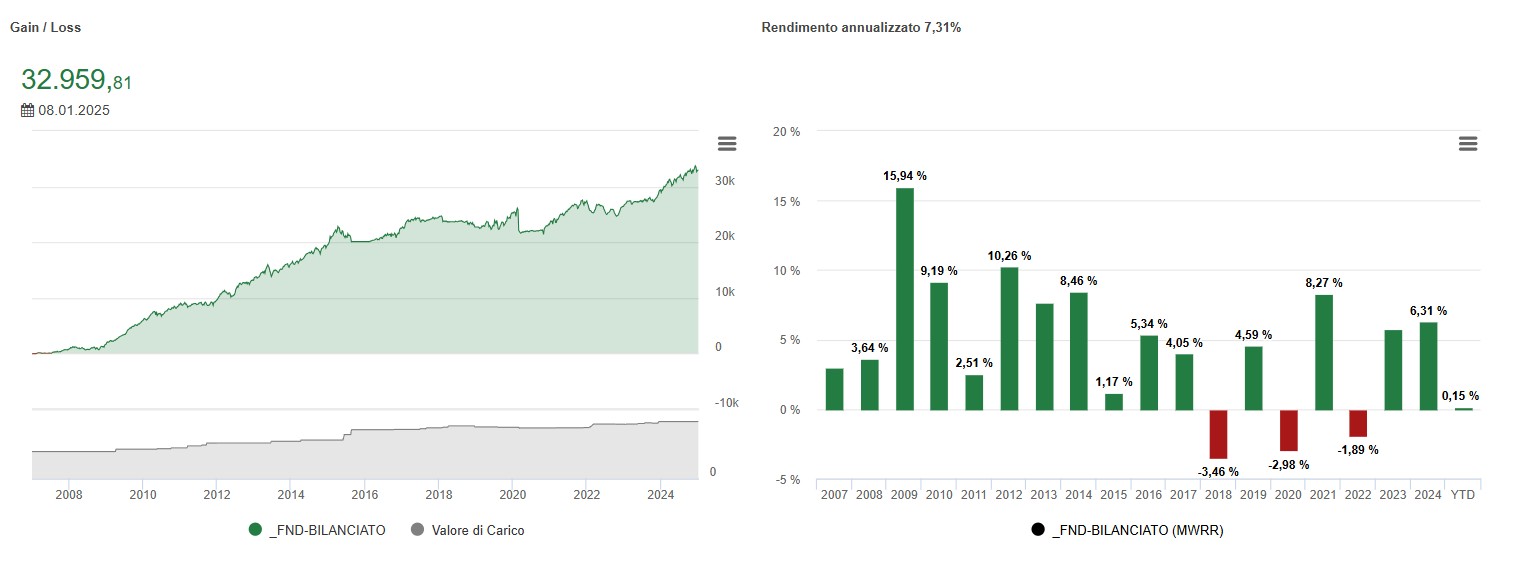This screenshot has height=568, width=1513.
Task: Select the red 2020 negative bar
Action: tap(1288, 431)
